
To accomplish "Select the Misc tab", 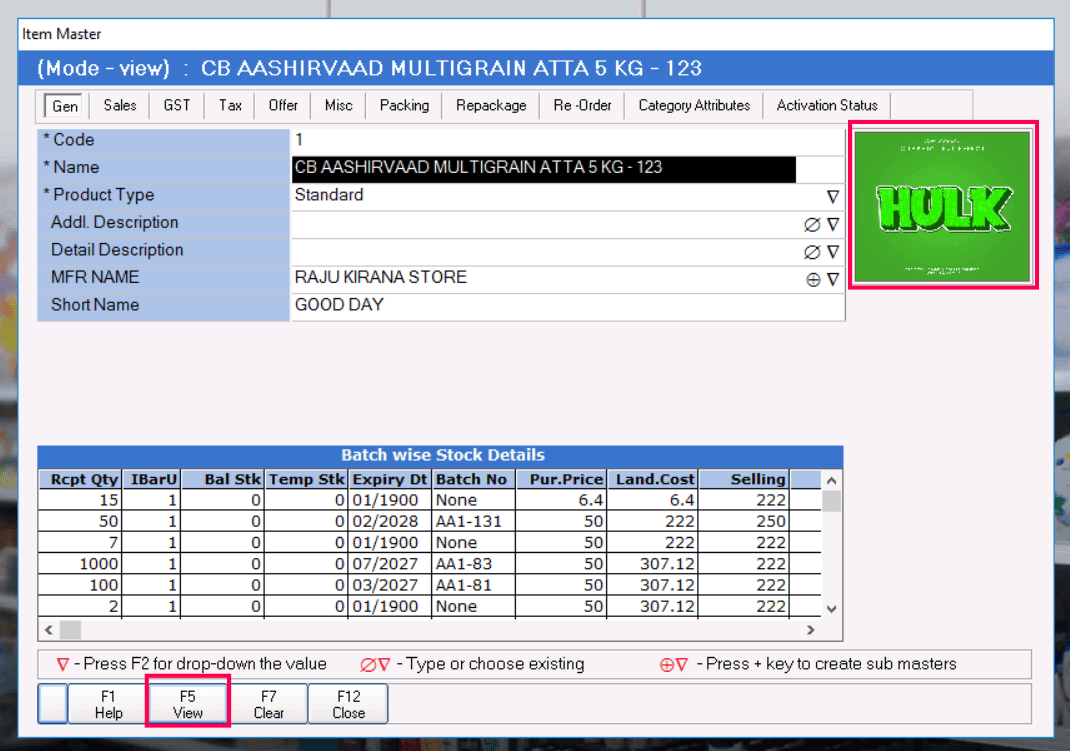I will click(338, 106).
